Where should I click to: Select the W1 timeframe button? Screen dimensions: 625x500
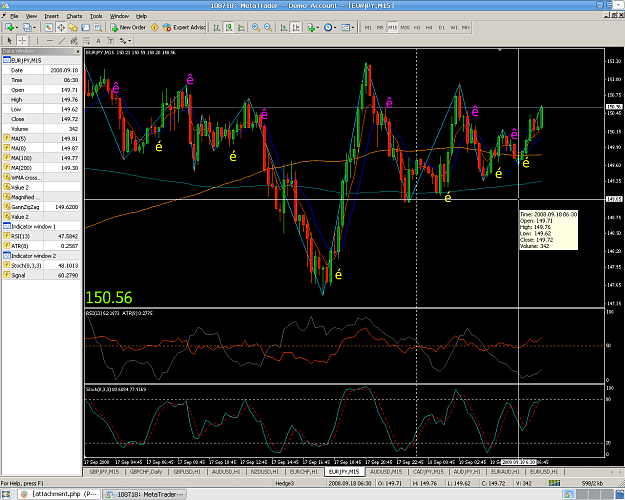pyautogui.click(x=454, y=28)
